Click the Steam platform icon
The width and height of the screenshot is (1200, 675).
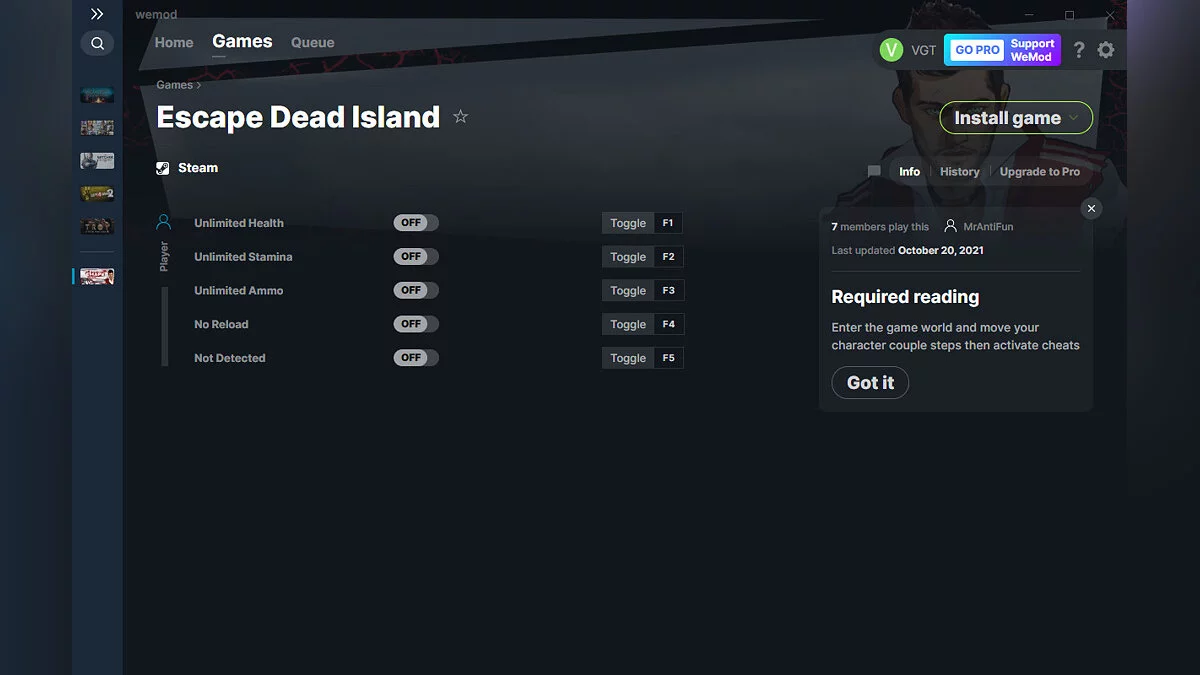[162, 167]
